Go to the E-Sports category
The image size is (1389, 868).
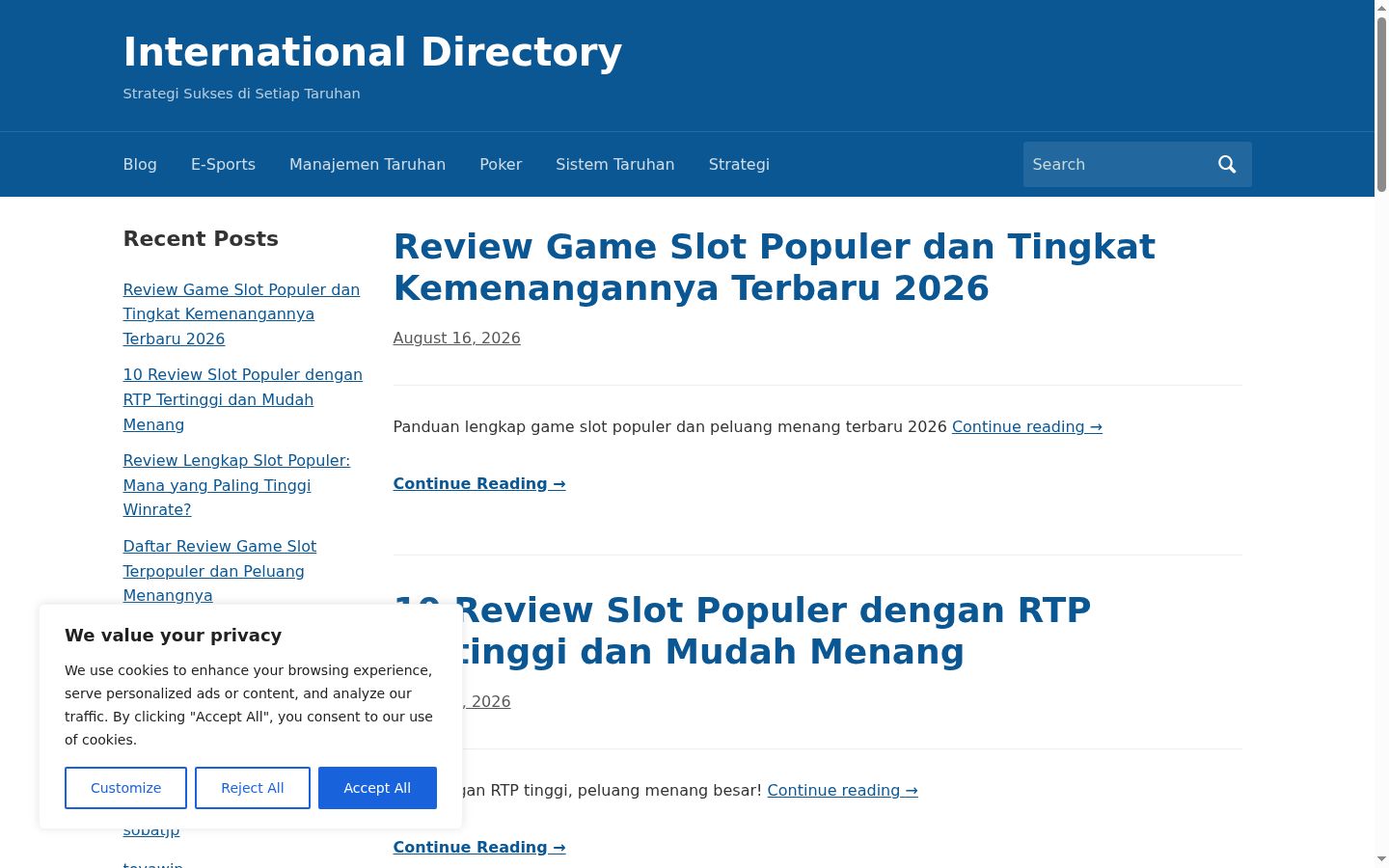pos(223,164)
